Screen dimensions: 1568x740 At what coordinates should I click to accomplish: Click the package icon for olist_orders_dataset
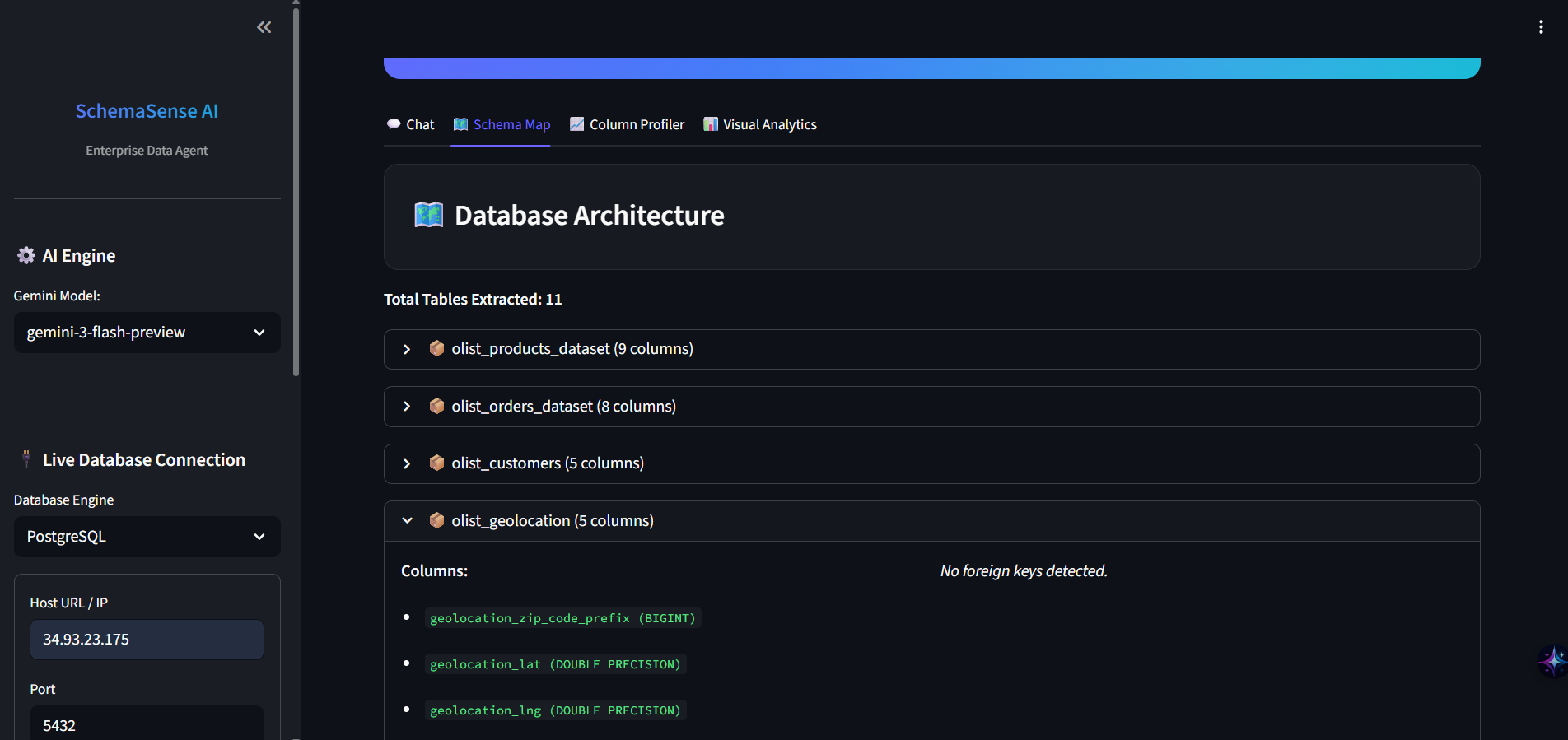pos(437,406)
